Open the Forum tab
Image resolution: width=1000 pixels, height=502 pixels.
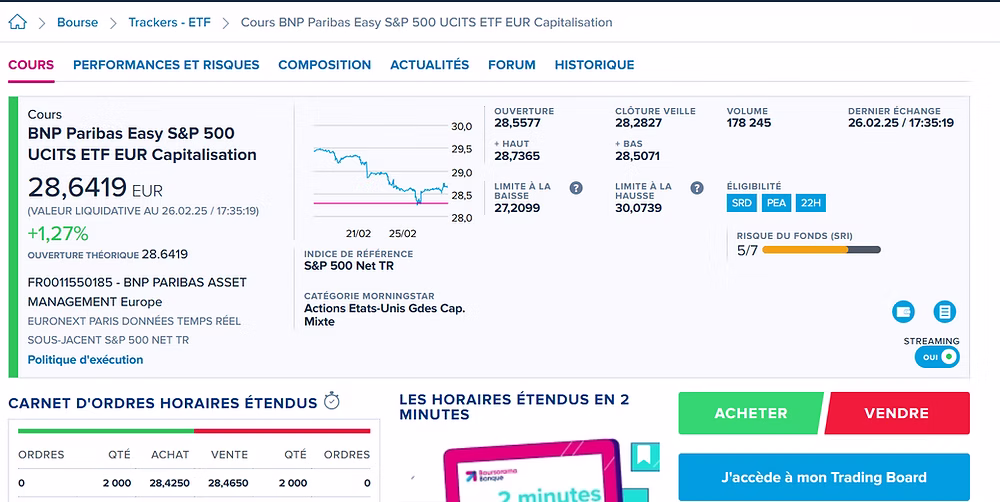(511, 65)
